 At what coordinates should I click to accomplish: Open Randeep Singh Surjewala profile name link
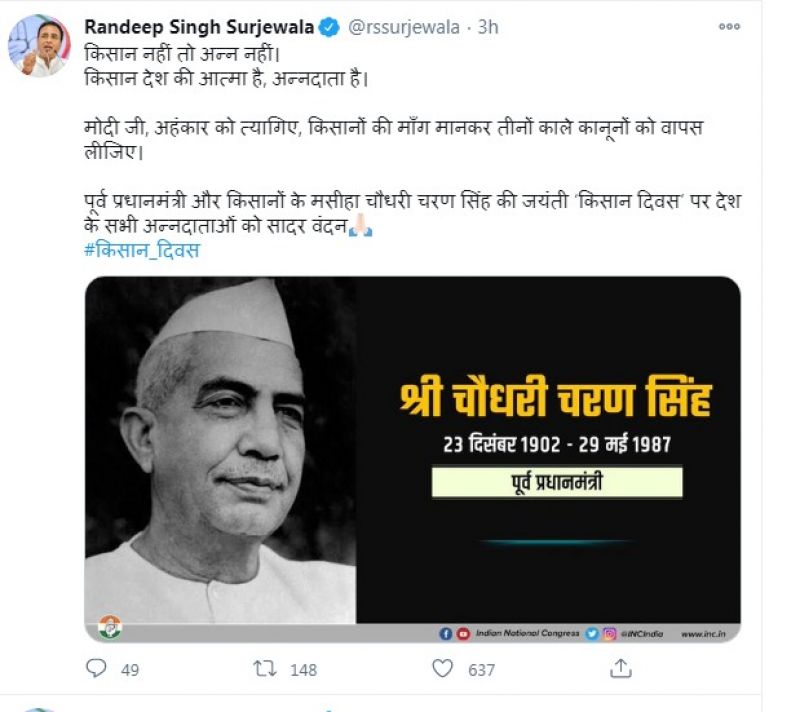click(x=199, y=27)
